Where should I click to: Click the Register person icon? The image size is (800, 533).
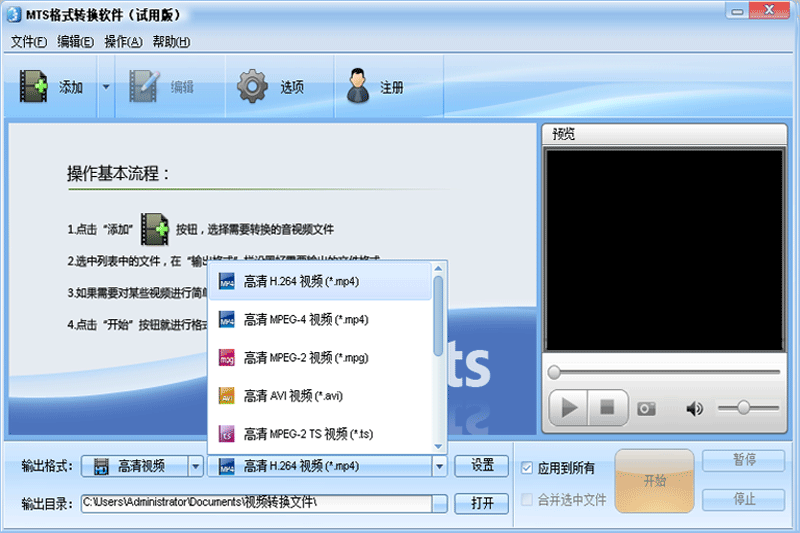358,86
